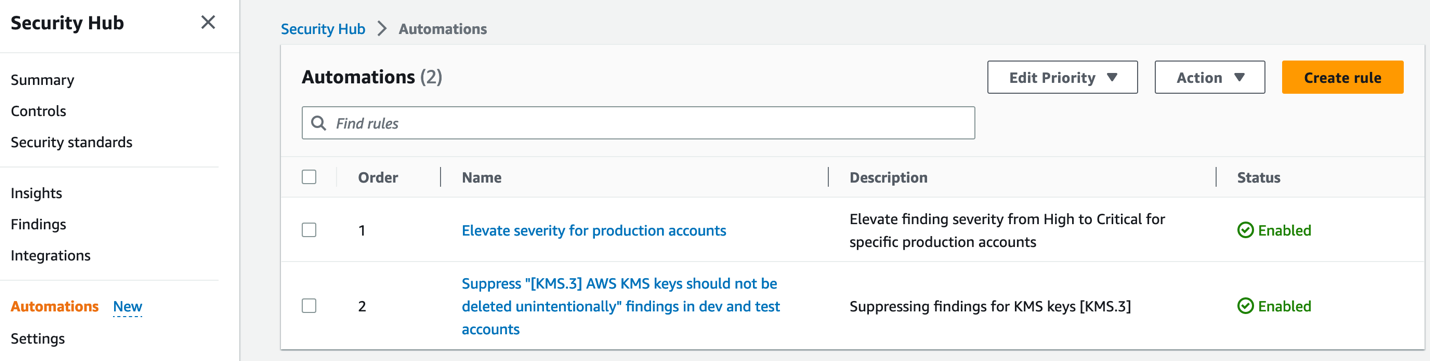
Task: Check the box for Suppress KMS.3 rule
Action: (309, 306)
